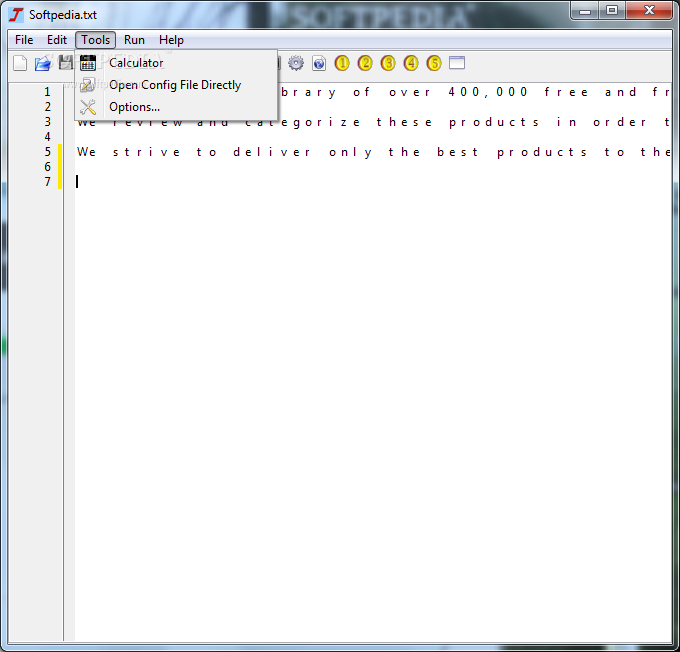The image size is (680, 652).
Task: Click line number 5 in the gutter
Action: 47,152
